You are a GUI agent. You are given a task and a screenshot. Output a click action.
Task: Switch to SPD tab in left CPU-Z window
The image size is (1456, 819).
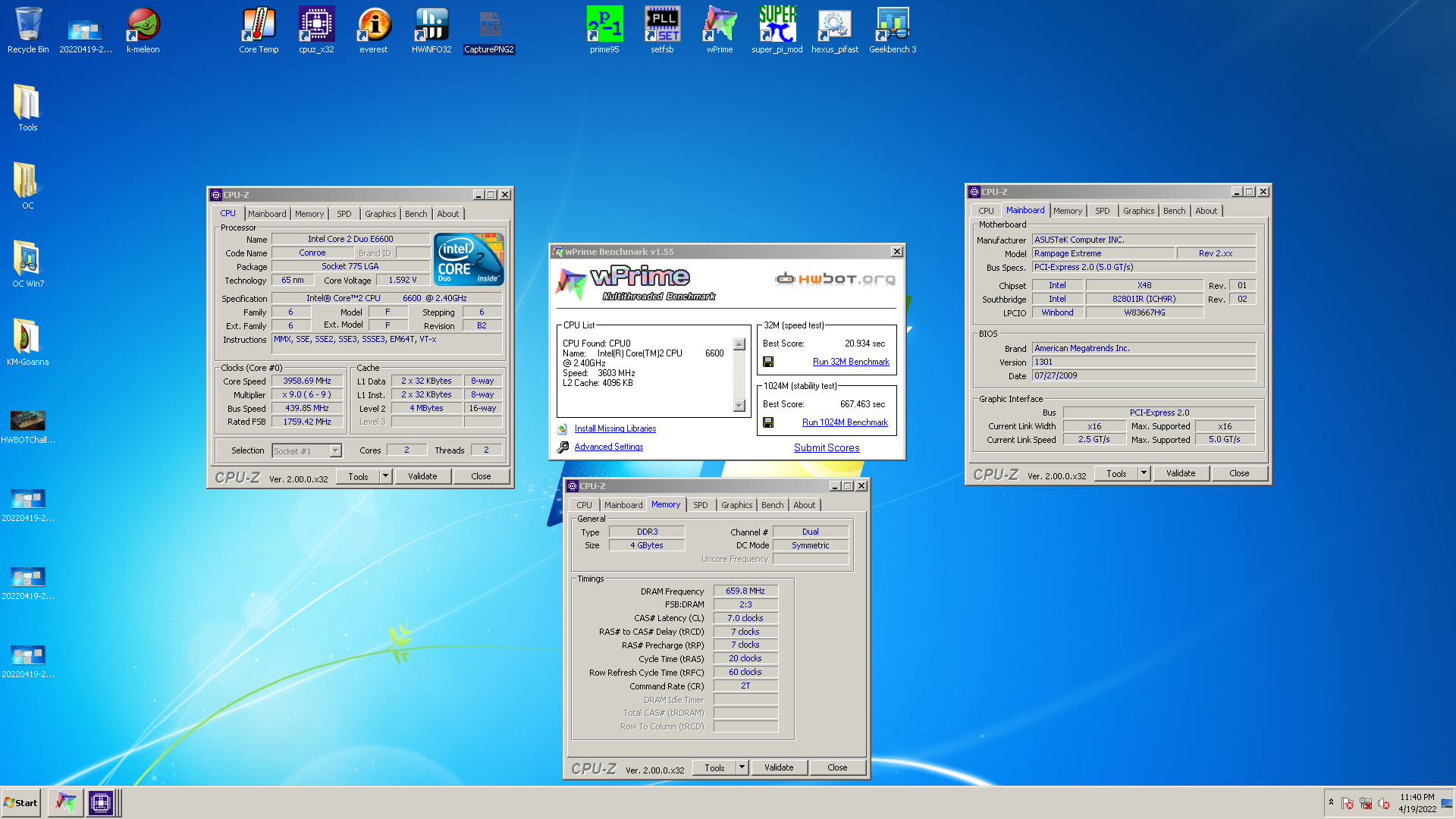(x=344, y=214)
